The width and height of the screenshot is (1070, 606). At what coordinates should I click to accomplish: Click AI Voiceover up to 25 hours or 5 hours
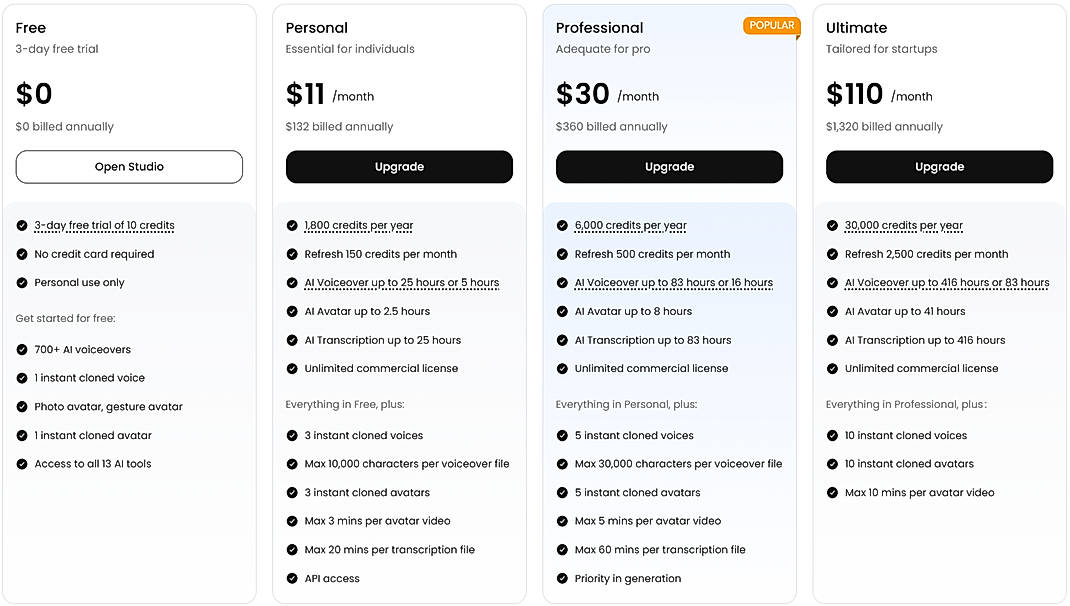click(x=401, y=282)
